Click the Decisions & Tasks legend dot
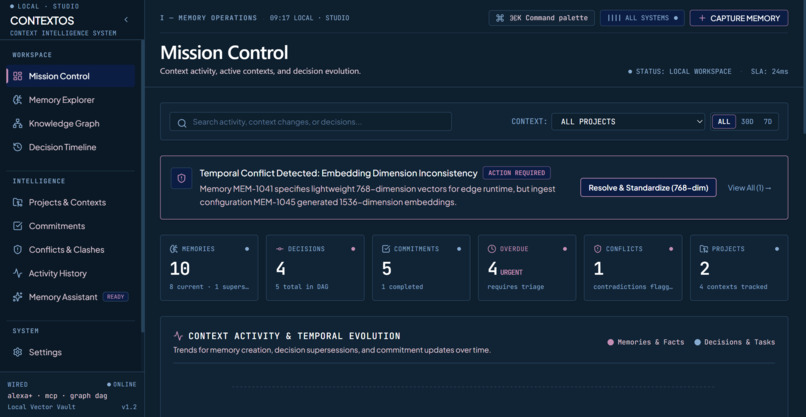This screenshot has width=806, height=417. (x=697, y=342)
